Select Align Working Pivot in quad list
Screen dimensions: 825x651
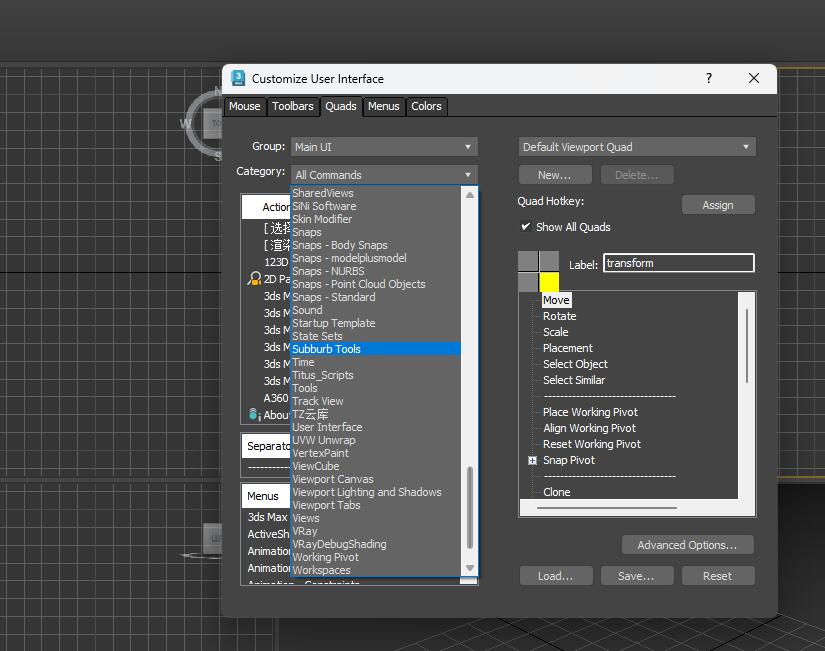pyautogui.click(x=589, y=428)
